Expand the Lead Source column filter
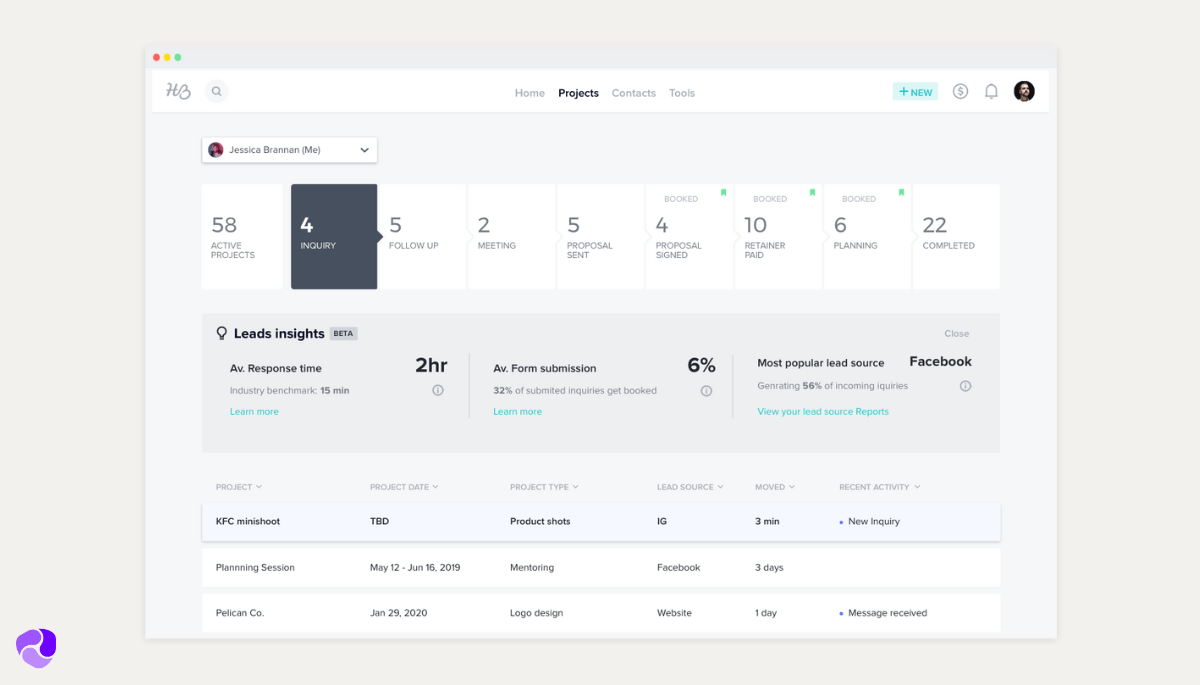 (689, 487)
